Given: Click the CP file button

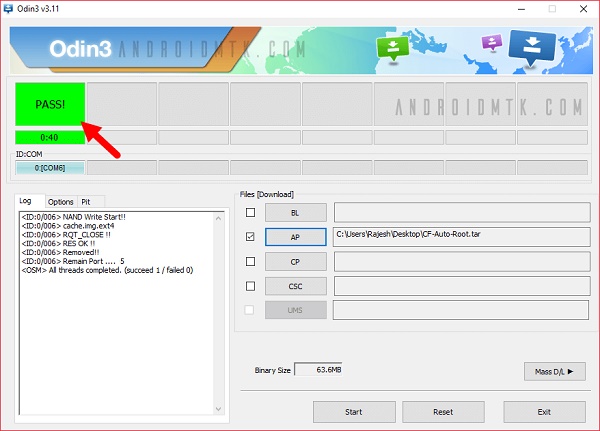Looking at the screenshot, I should [296, 262].
